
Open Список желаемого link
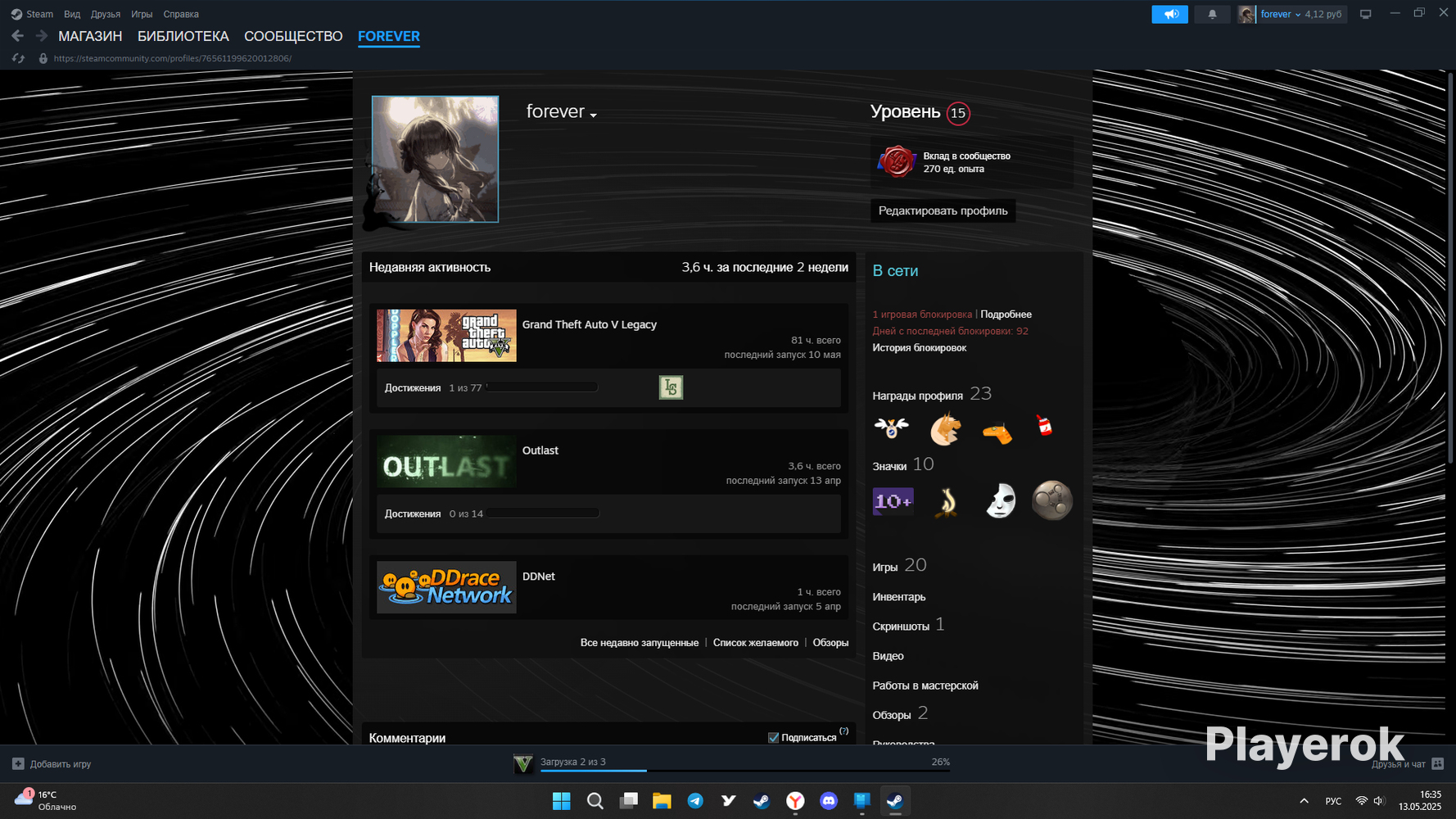[x=756, y=643]
